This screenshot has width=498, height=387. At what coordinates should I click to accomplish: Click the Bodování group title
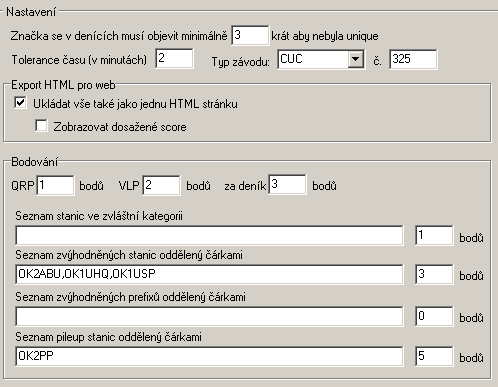pyautogui.click(x=35, y=162)
